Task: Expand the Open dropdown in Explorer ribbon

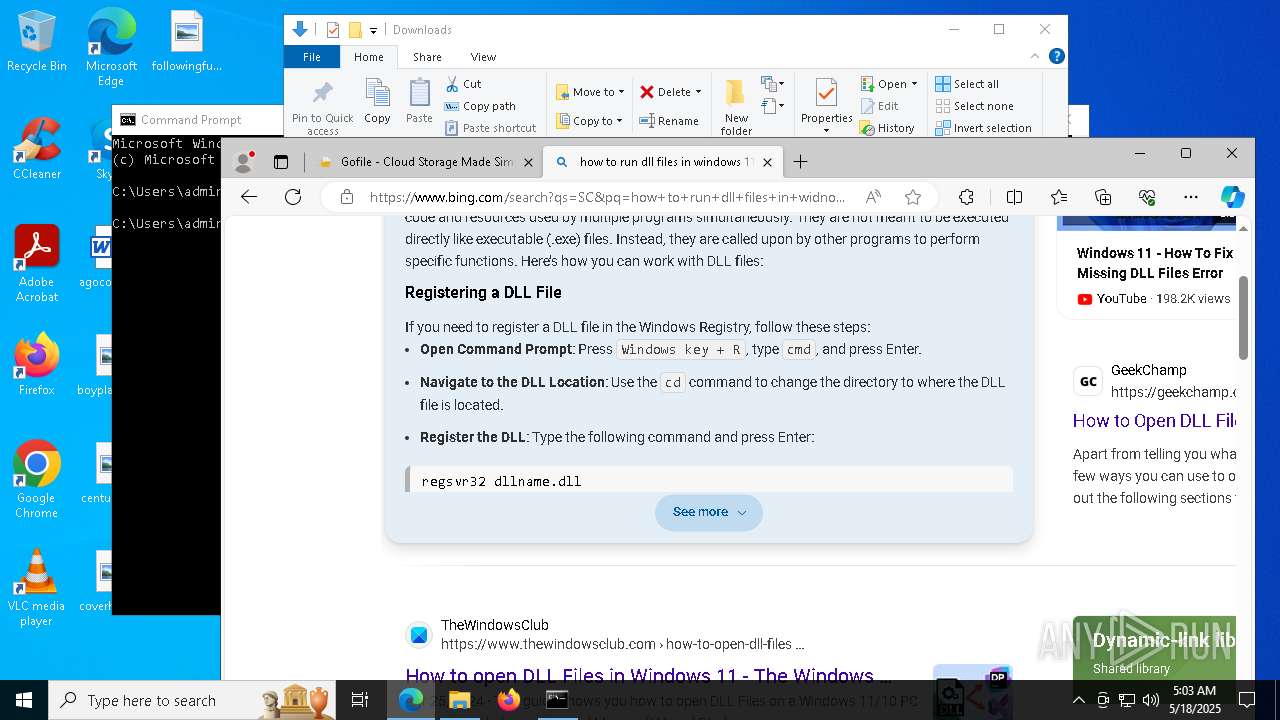Action: (x=914, y=84)
